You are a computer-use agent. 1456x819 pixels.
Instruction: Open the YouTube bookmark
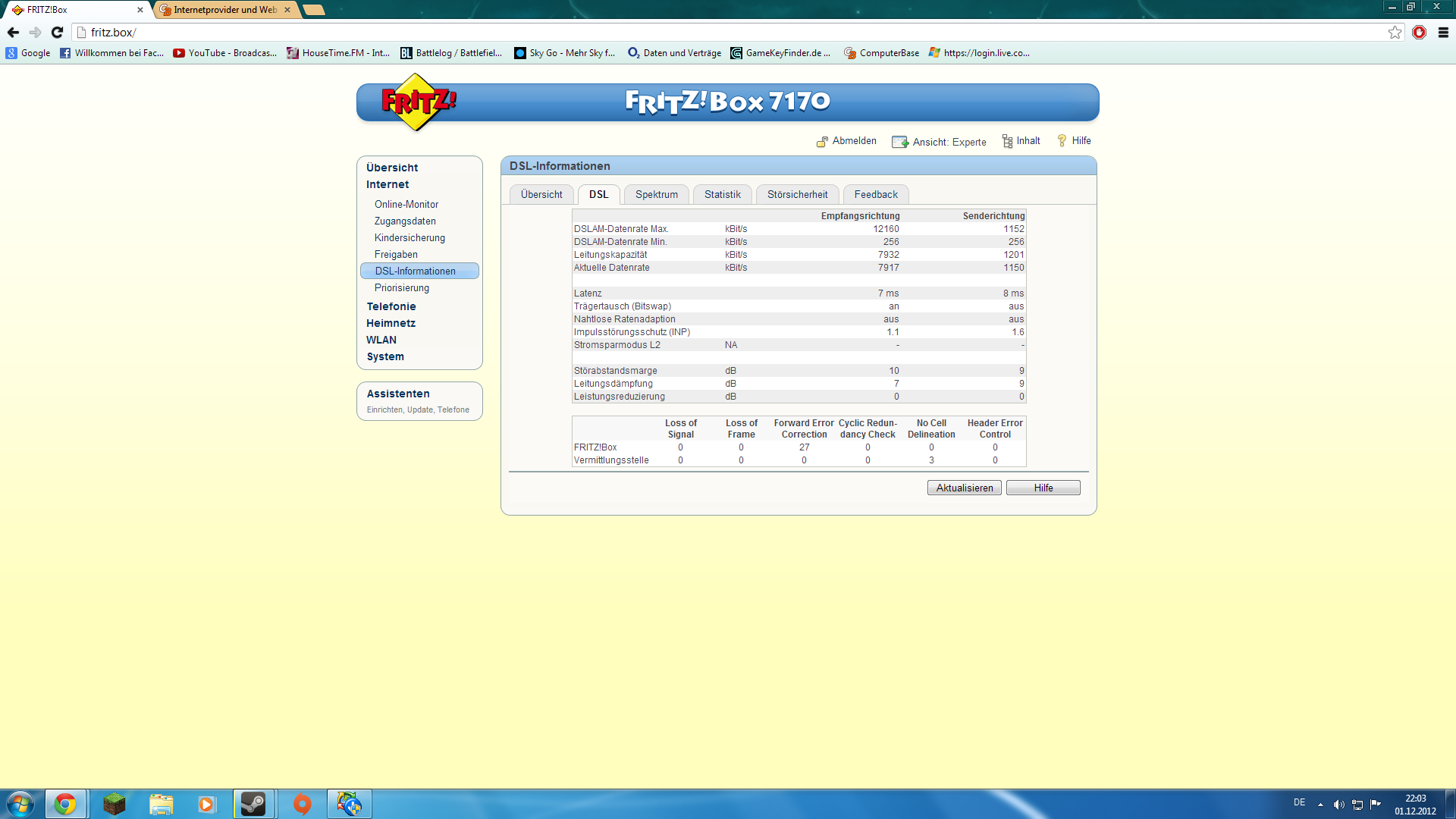[224, 53]
